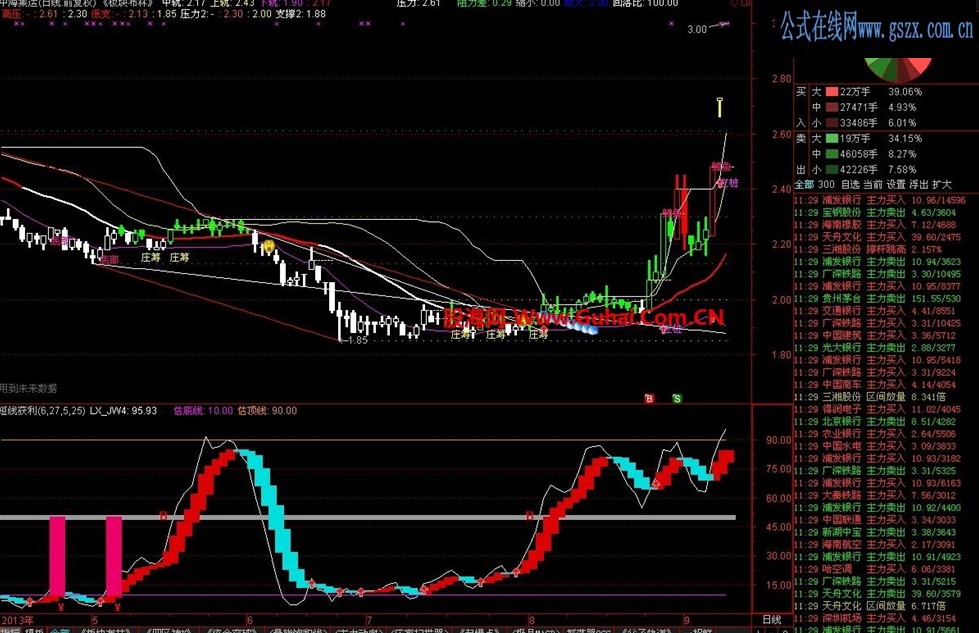
Task: Click the small buy-order dark red swatch
Action: pyautogui.click(x=832, y=123)
